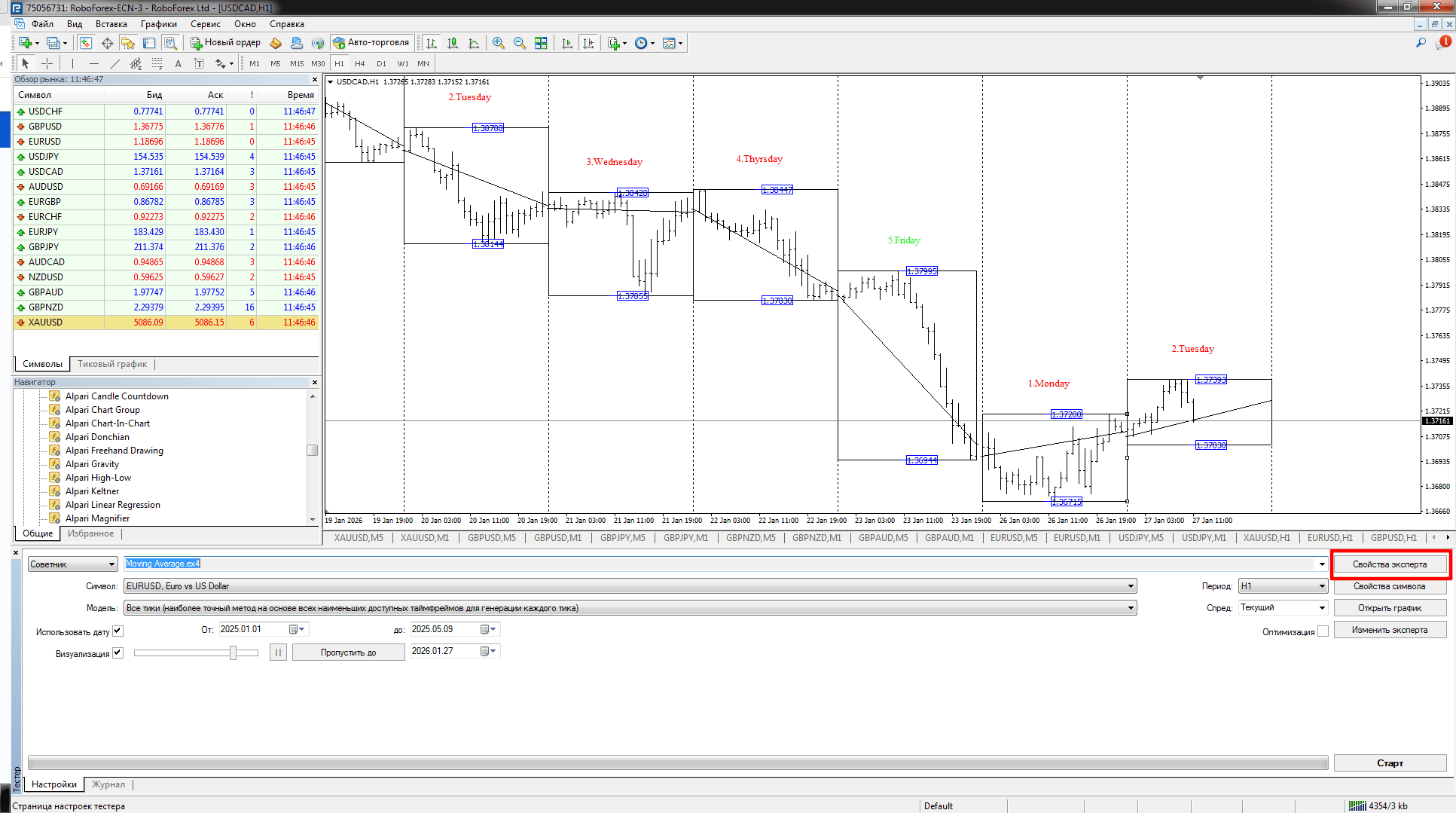Switch chart to line chart icon

[x=474, y=43]
